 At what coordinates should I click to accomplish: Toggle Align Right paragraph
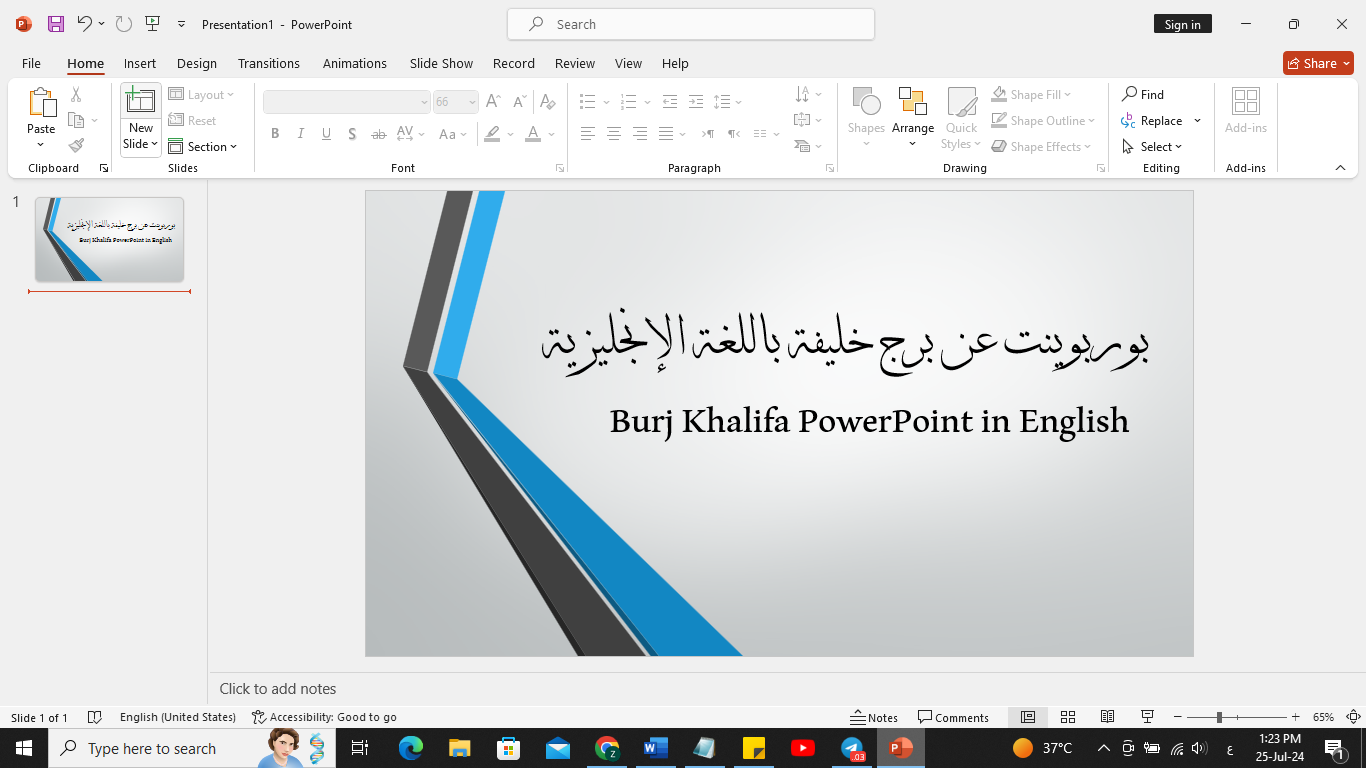point(640,134)
